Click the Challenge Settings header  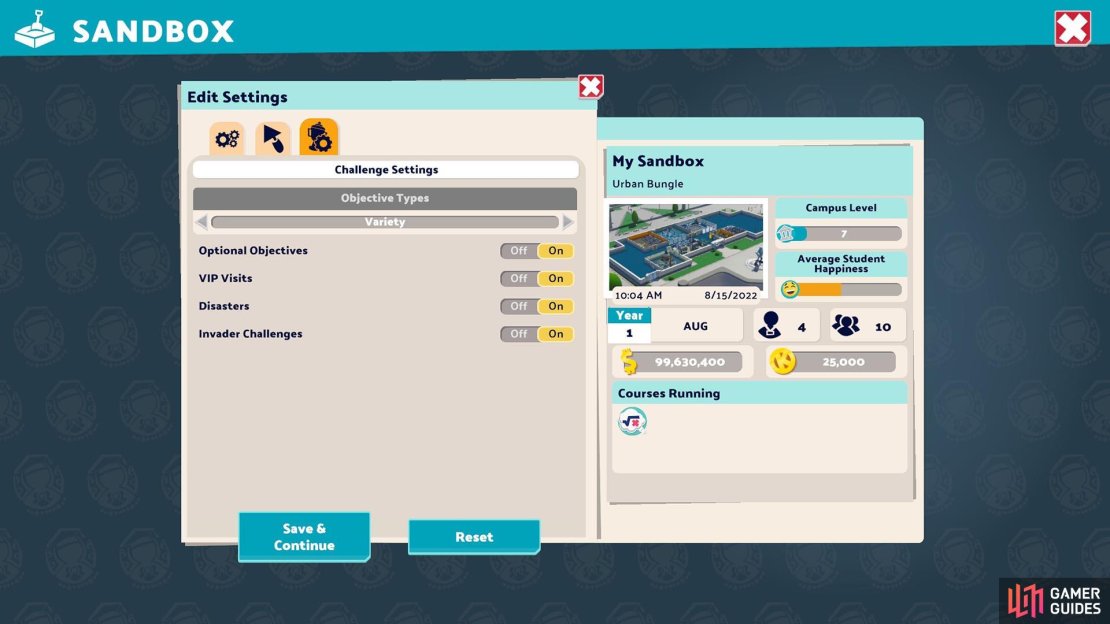tap(386, 170)
